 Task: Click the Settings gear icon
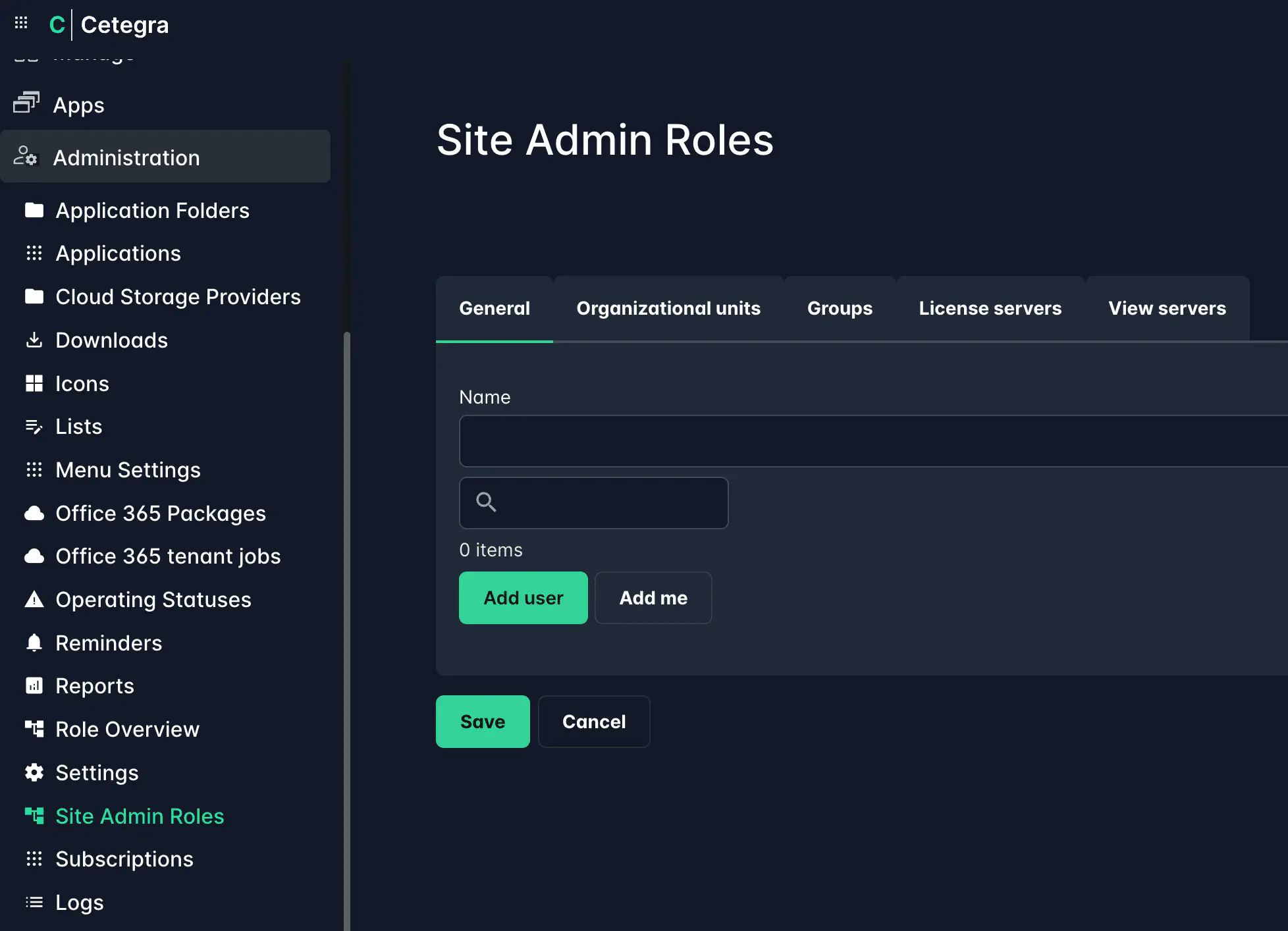click(34, 772)
